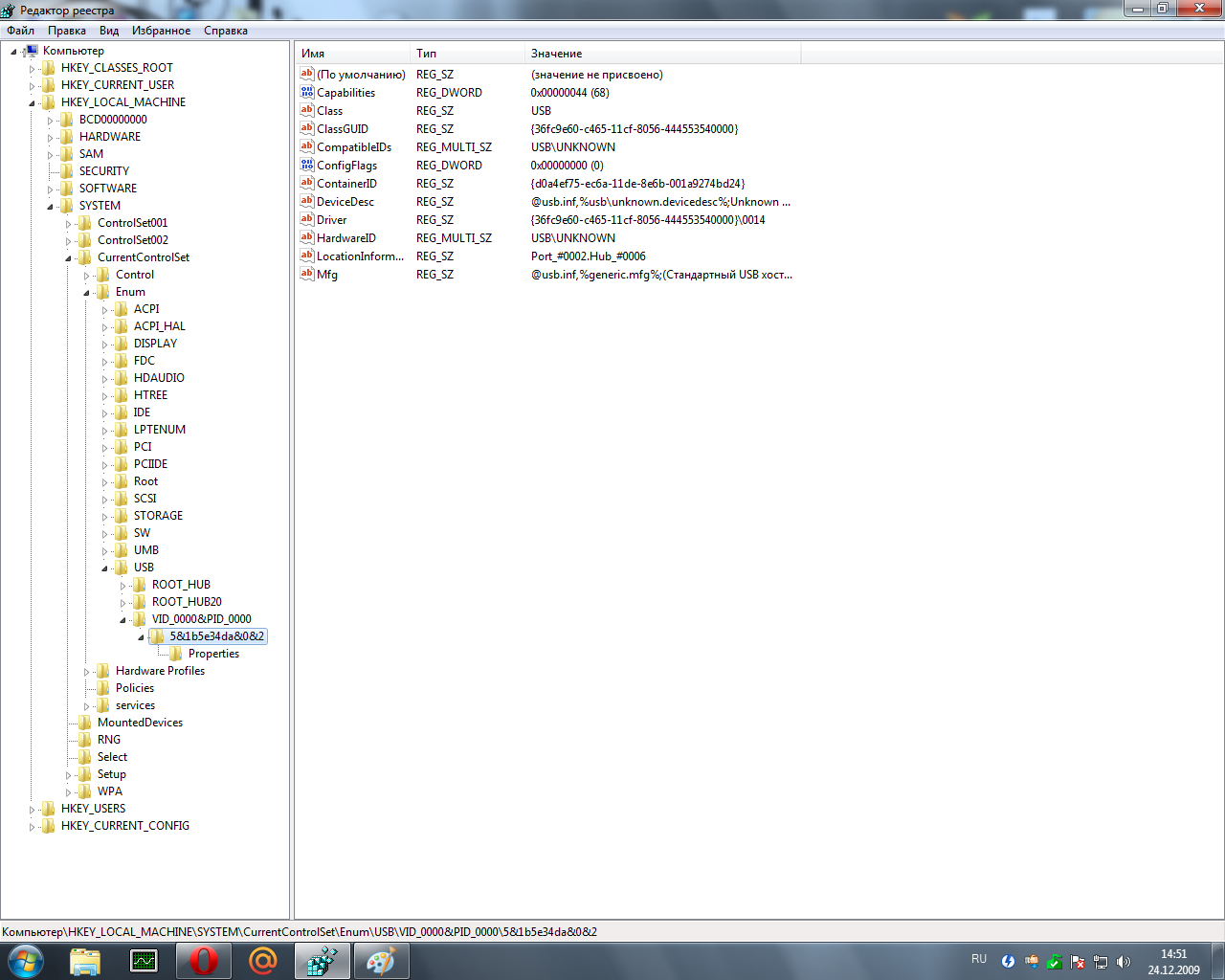The image size is (1225, 980).
Task: Select the HardwareID value icon
Action: pyautogui.click(x=307, y=238)
